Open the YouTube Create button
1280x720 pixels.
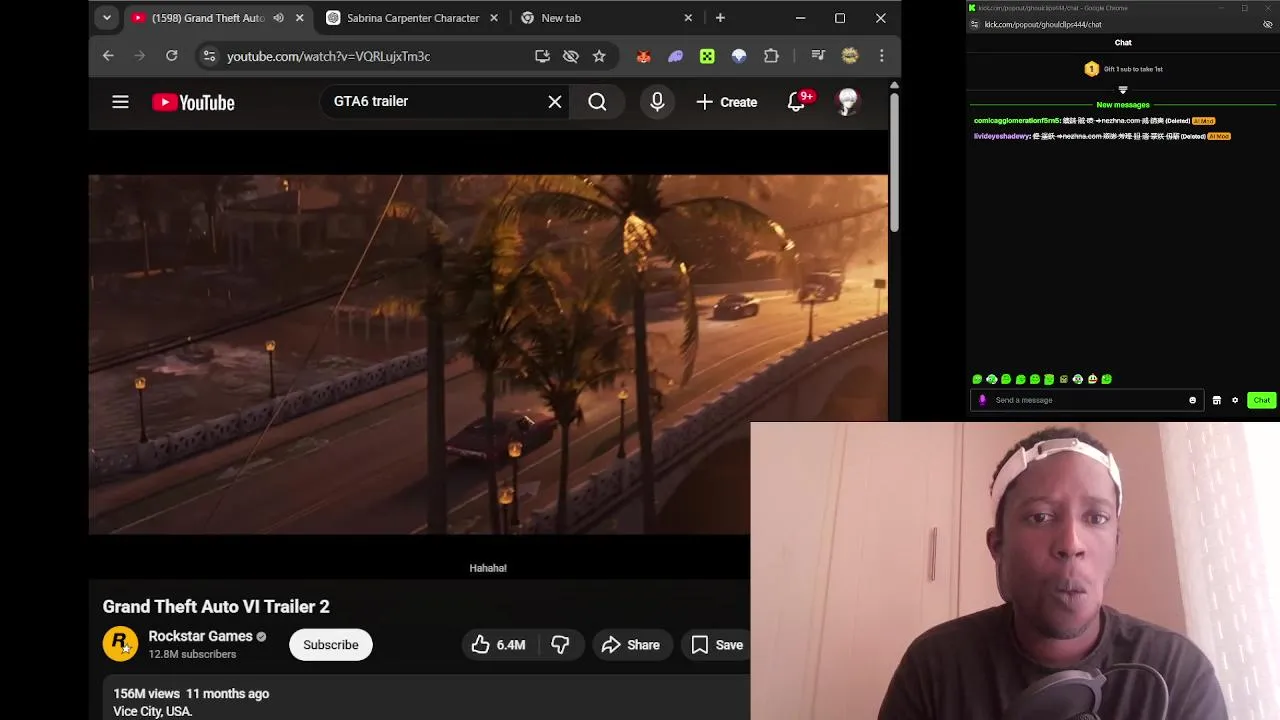[727, 102]
